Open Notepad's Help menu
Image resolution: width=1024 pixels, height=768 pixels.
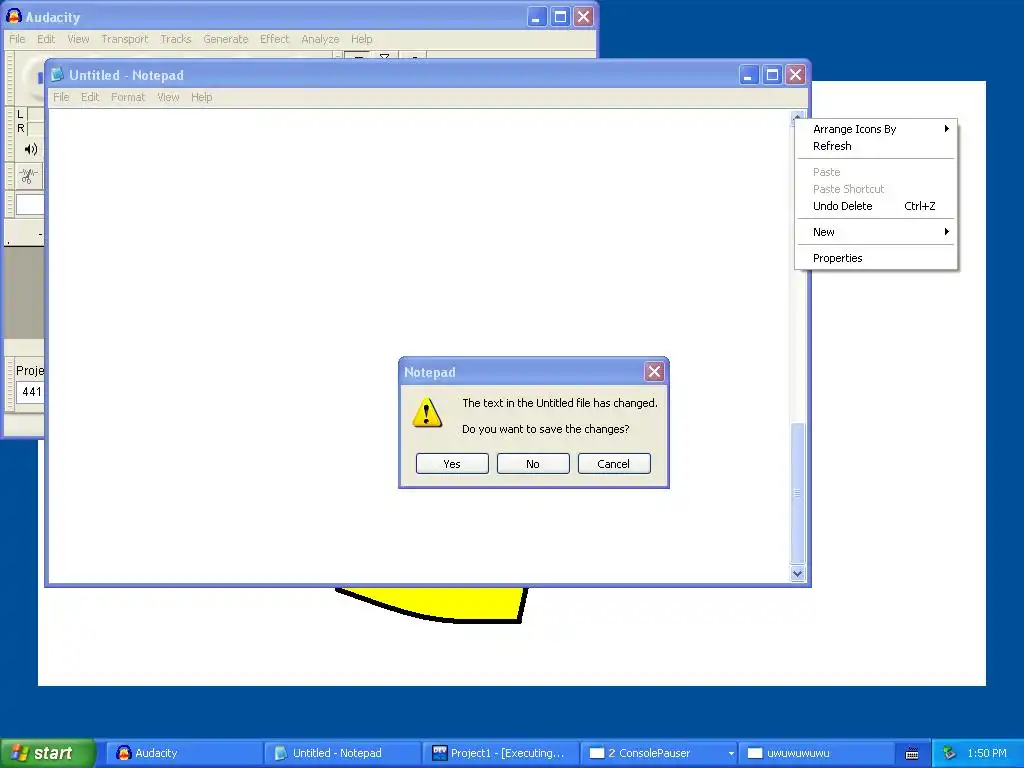[x=201, y=97]
